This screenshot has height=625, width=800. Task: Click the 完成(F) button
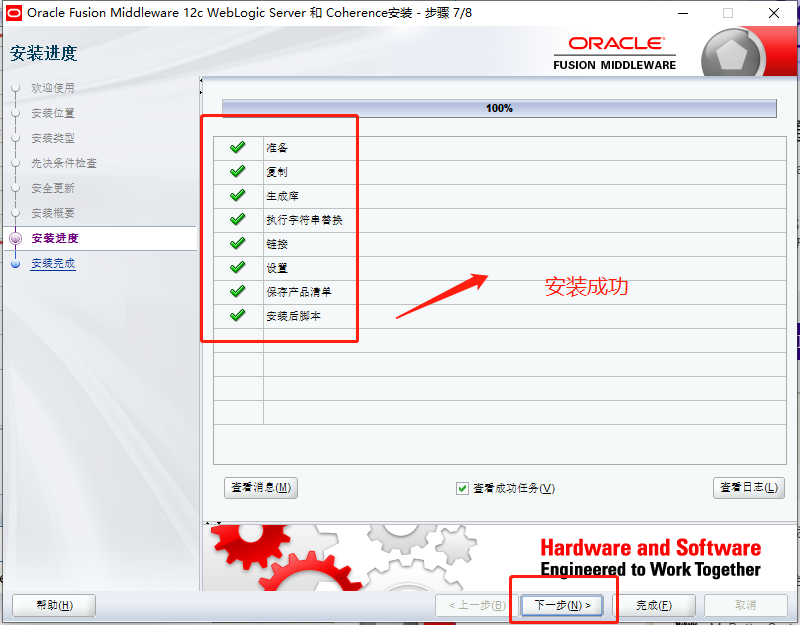coord(654,606)
